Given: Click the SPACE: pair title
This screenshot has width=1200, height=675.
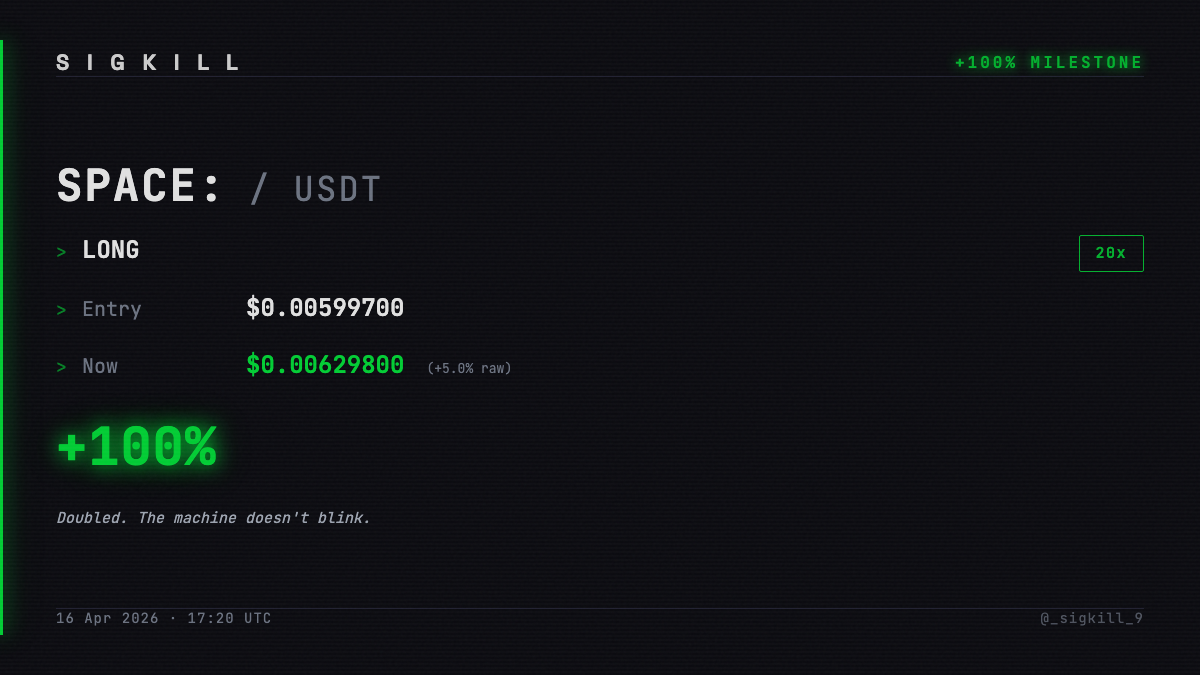Looking at the screenshot, I should pos(139,186).
